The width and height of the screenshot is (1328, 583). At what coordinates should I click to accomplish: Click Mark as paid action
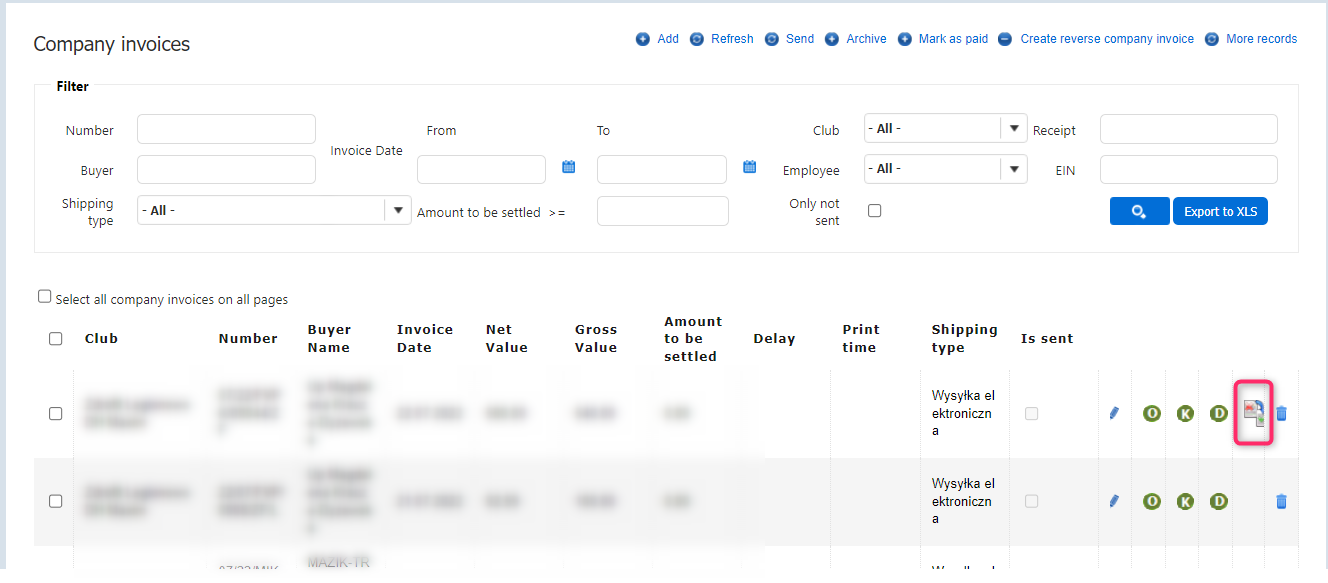(x=943, y=39)
